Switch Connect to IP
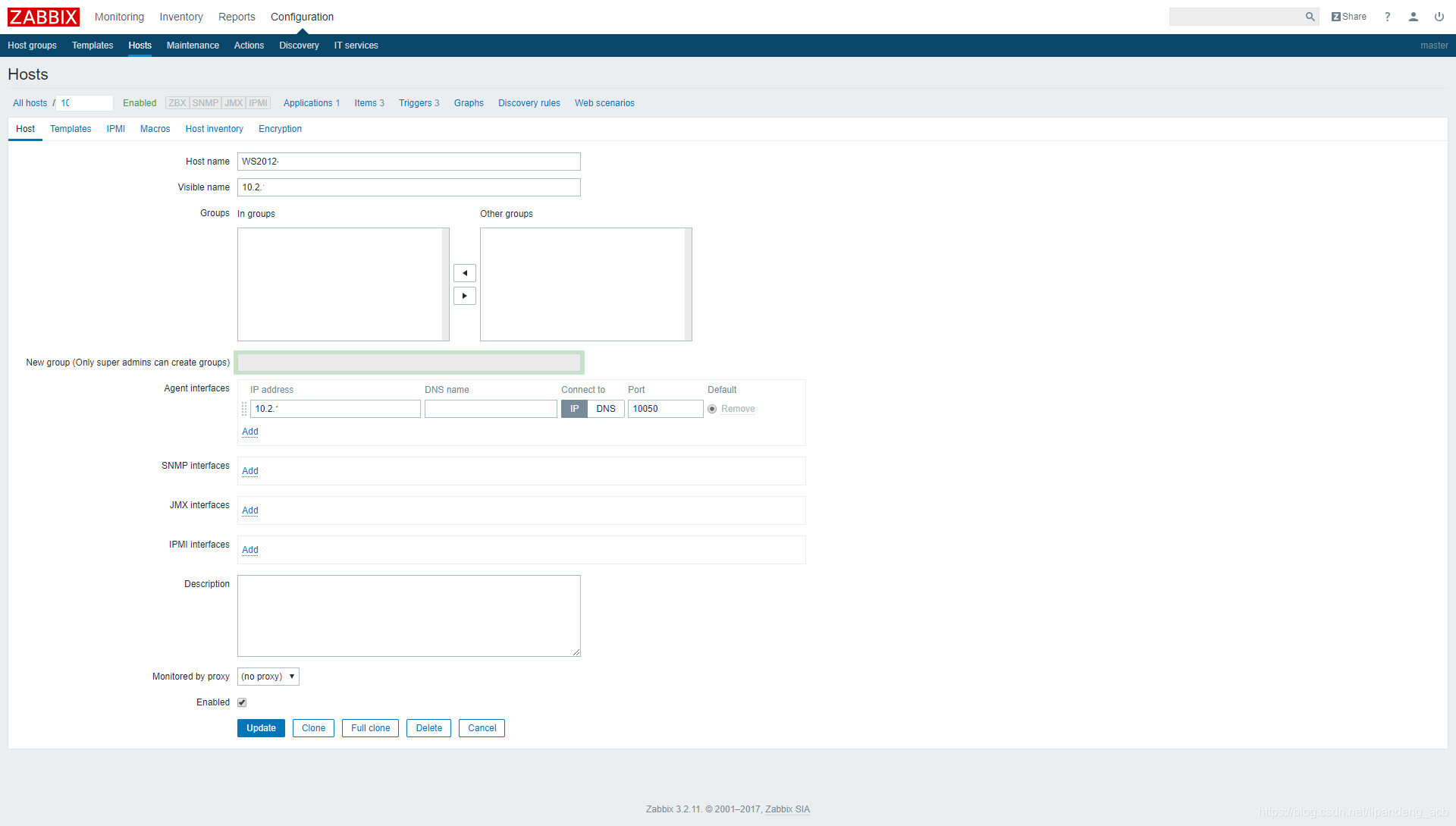Screen dimensions: 1456x826 click(574, 409)
